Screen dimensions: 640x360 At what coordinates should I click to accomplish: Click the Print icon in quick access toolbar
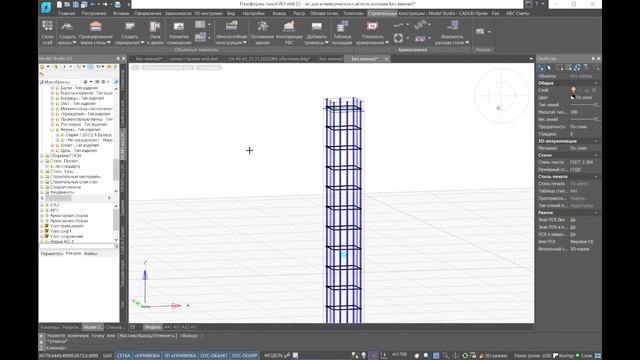pyautogui.click(x=118, y=4)
